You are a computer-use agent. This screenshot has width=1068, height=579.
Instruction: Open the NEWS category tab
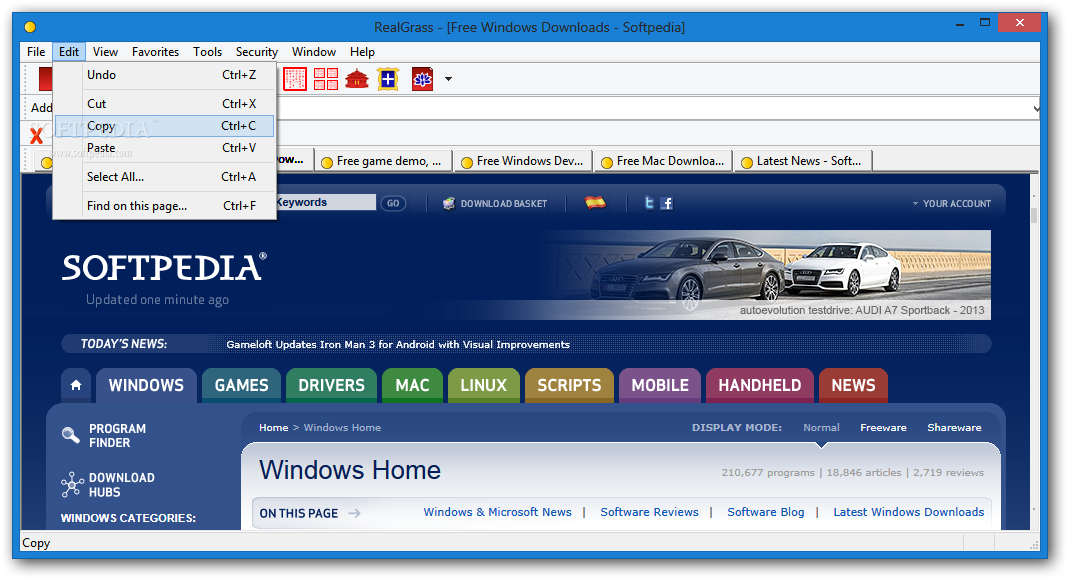click(x=853, y=386)
